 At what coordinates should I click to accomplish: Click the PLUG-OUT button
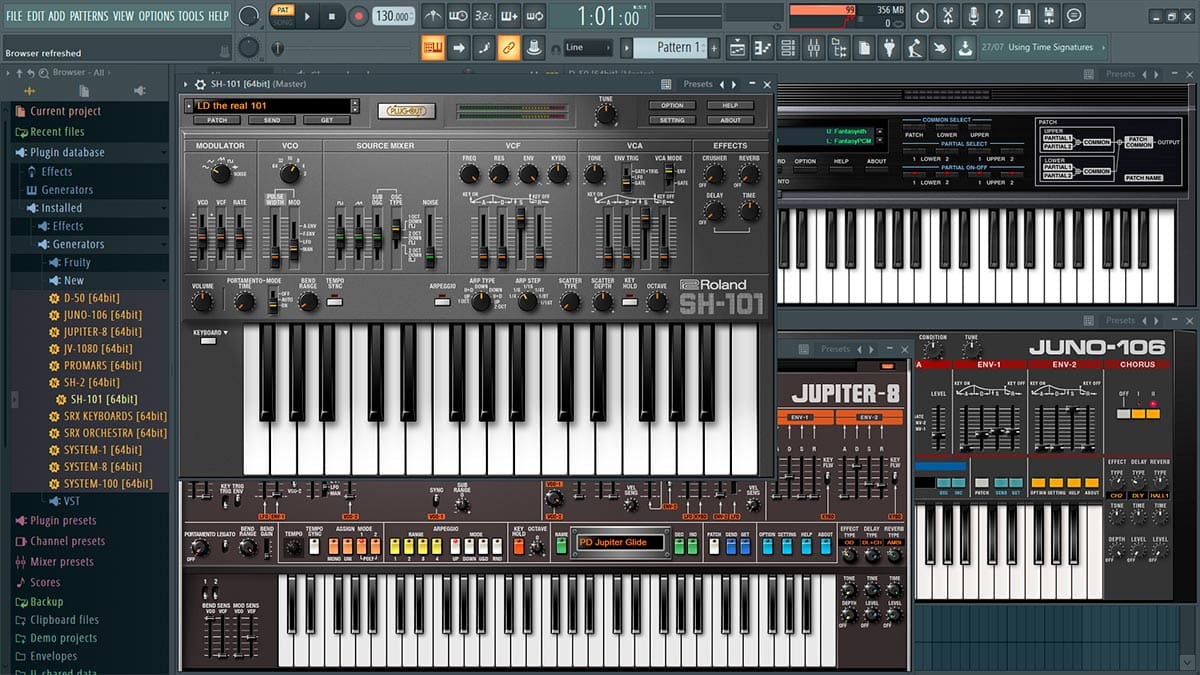407,110
